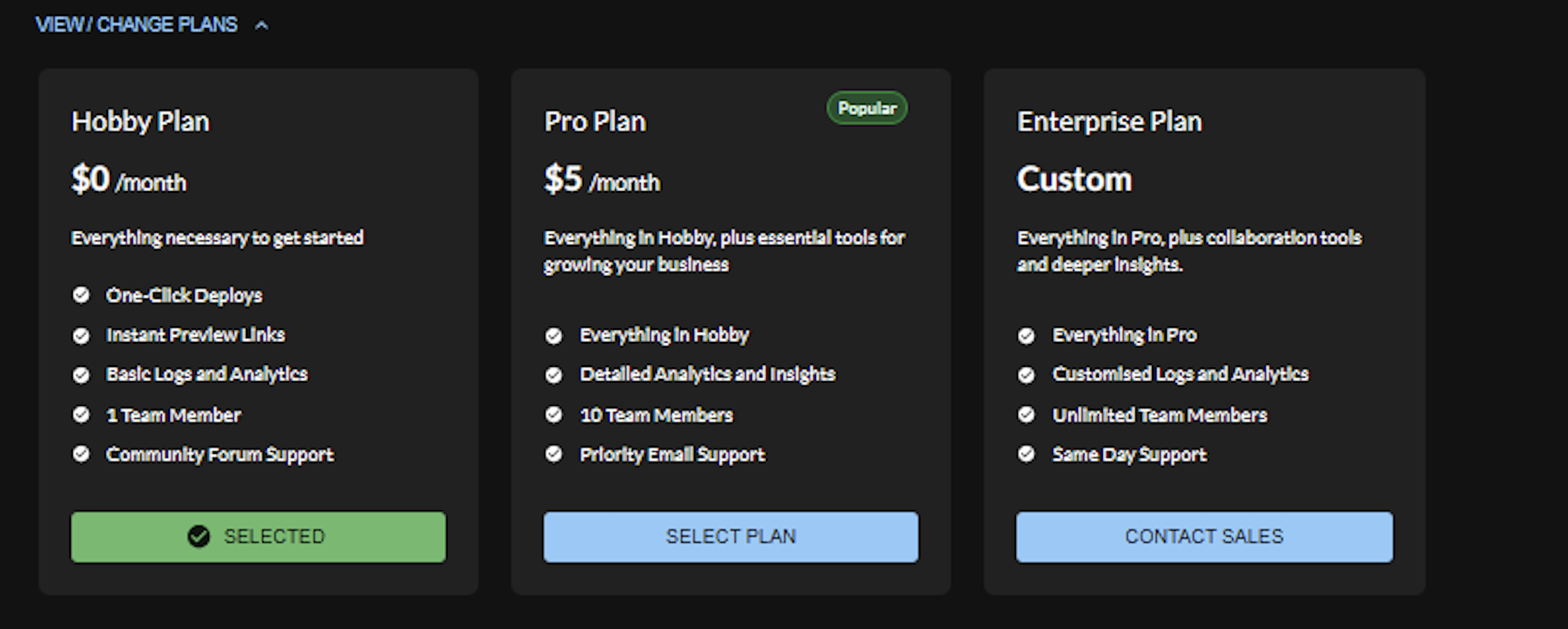The width and height of the screenshot is (1568, 629).
Task: Collapse the View / Change Plans chevron
Action: tap(261, 26)
